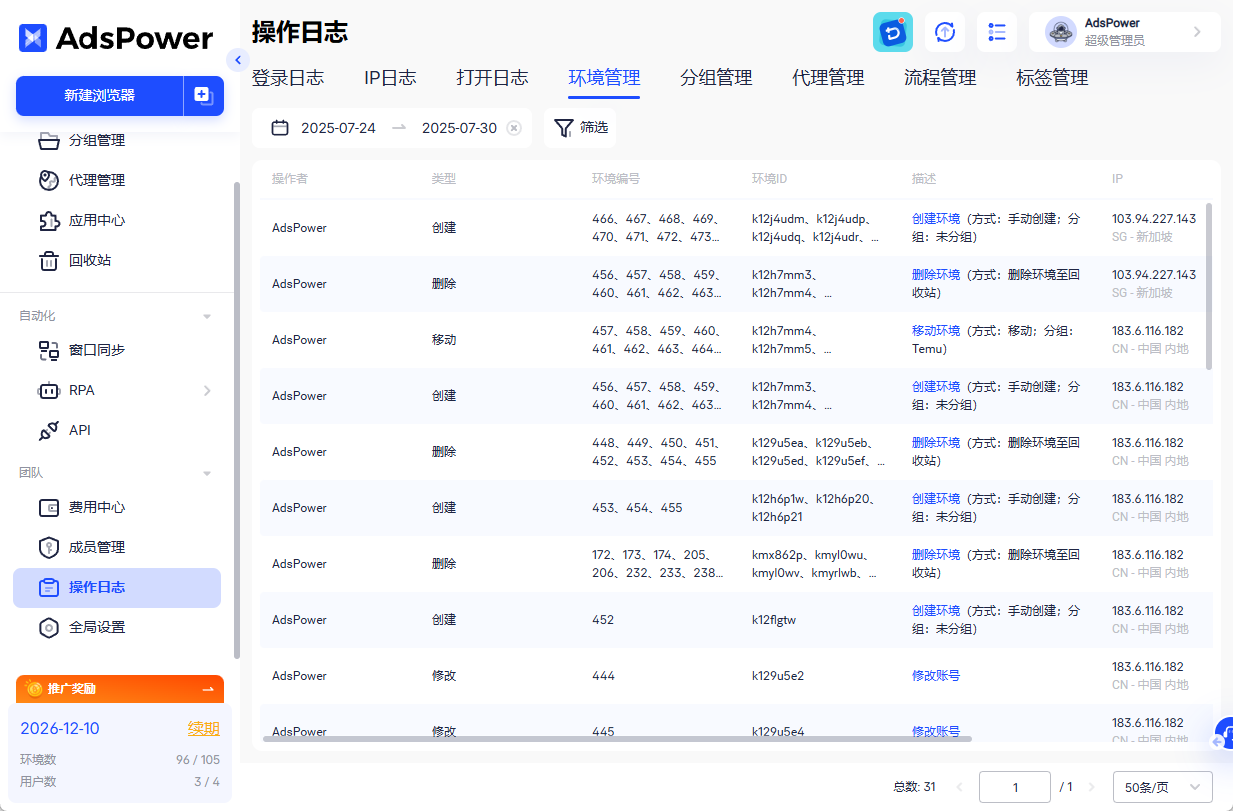Click 修改账号 link in 444 row
Image resolution: width=1233 pixels, height=811 pixels.
point(936,676)
